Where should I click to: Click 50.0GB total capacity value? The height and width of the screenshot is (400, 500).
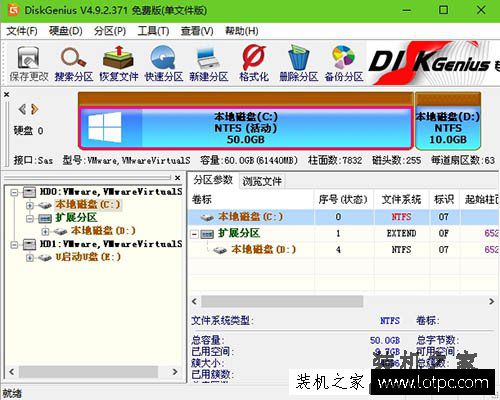(385, 340)
